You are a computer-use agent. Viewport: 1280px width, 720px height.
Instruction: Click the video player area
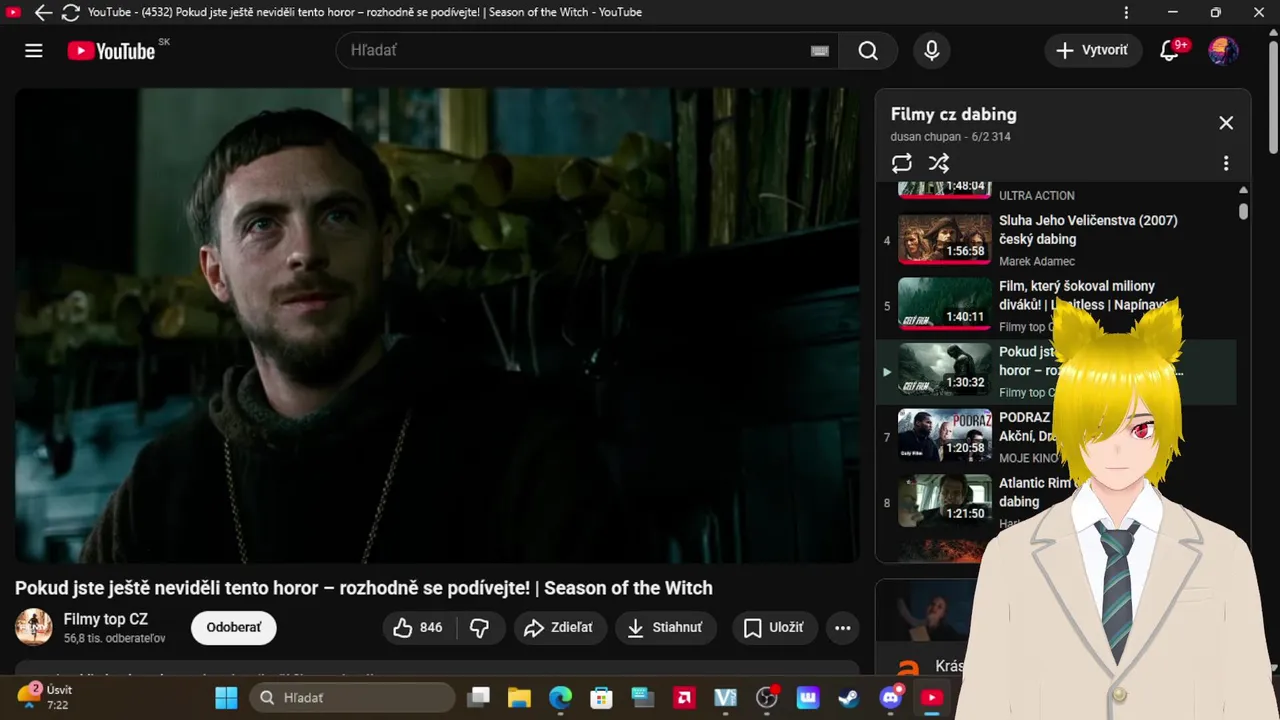pos(437,326)
